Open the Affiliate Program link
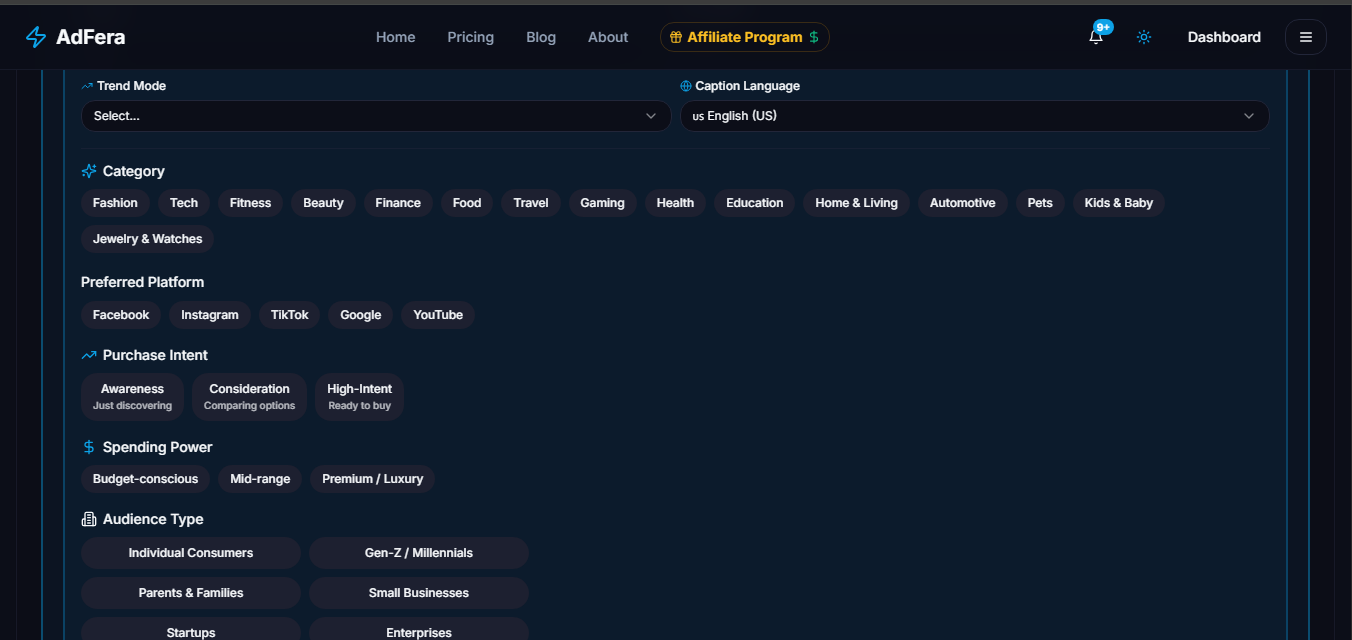1352x640 pixels. pyautogui.click(x=745, y=37)
